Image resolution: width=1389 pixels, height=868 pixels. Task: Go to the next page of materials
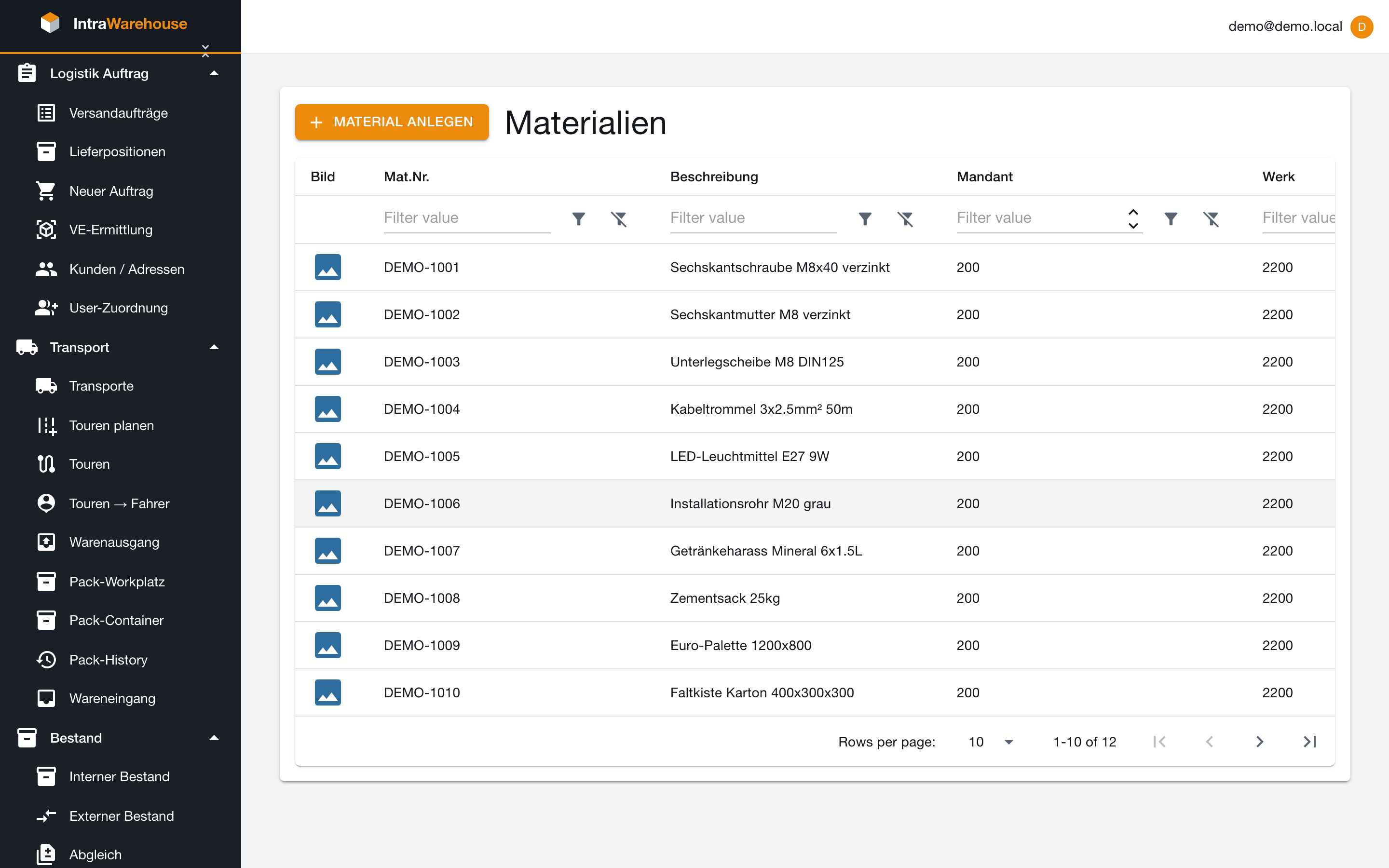pyautogui.click(x=1260, y=742)
